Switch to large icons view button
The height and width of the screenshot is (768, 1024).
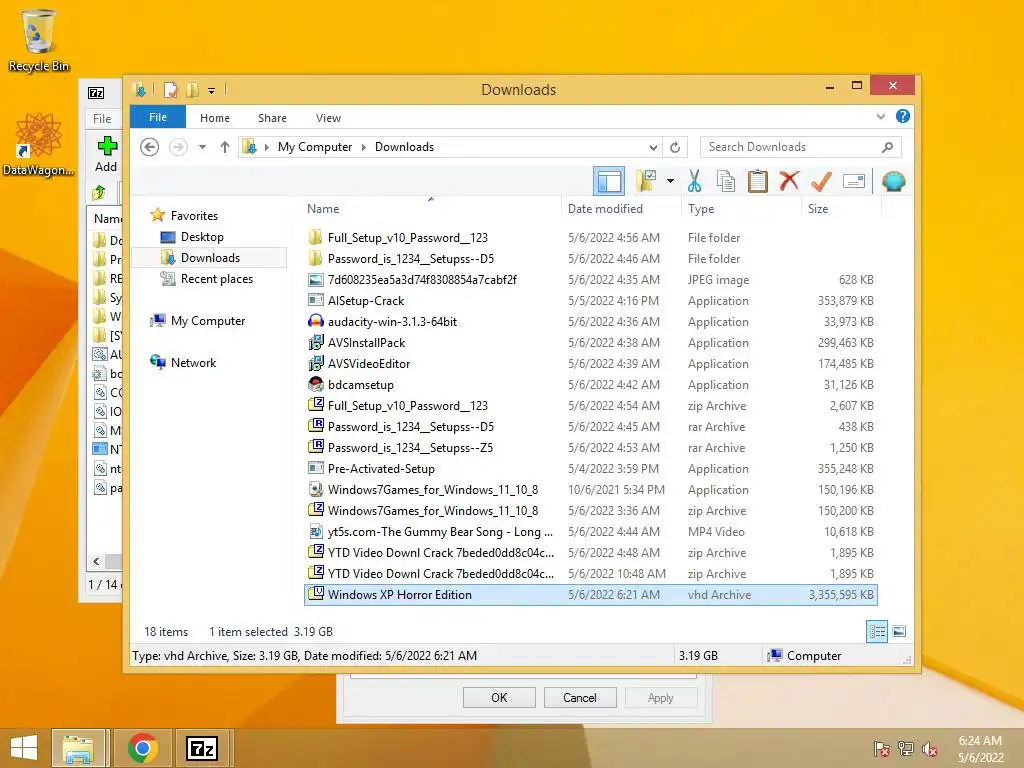899,631
